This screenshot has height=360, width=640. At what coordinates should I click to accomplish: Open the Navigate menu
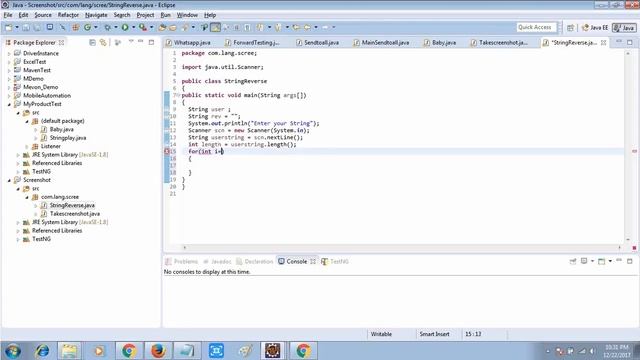point(96,15)
